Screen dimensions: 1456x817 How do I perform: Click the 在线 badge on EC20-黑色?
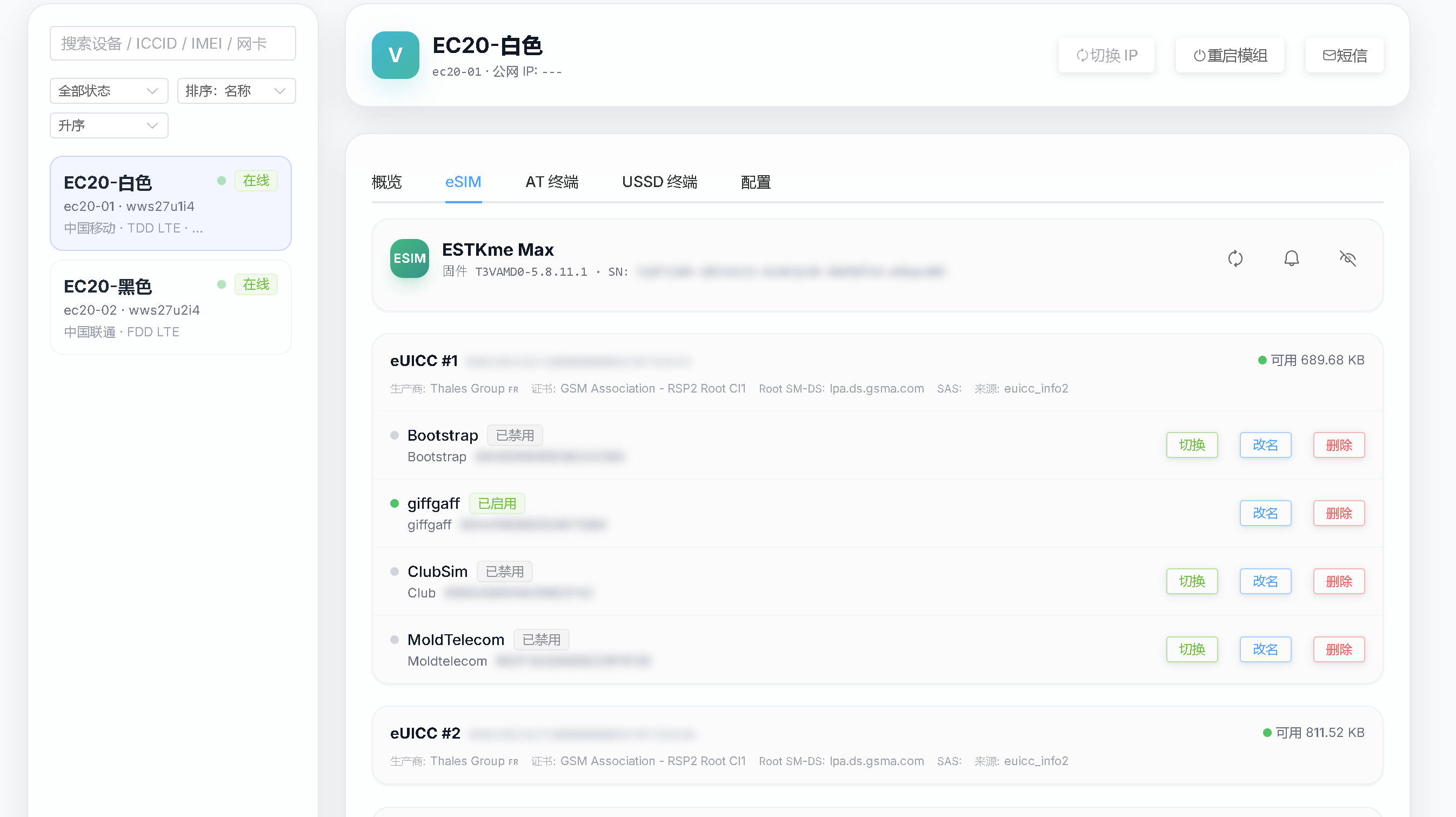click(256, 284)
